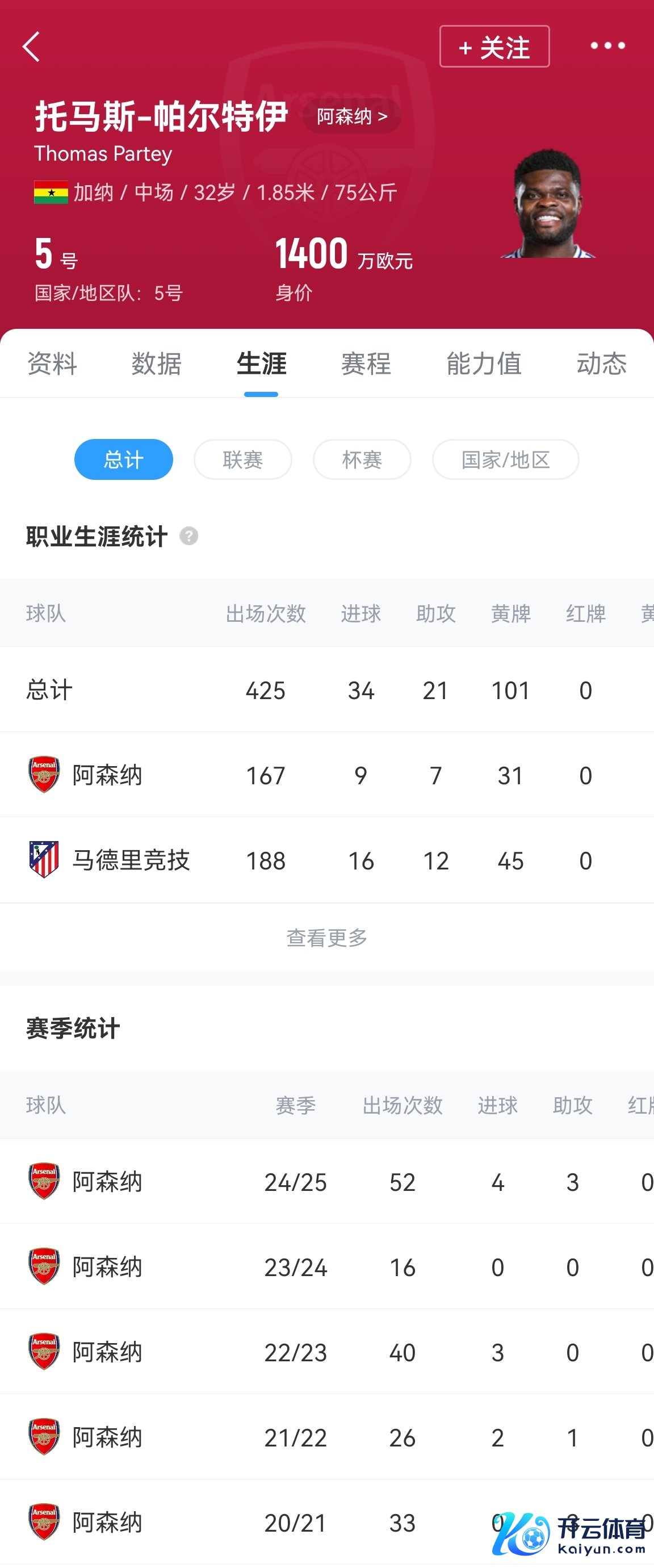Expand career stats with 查看更多
The height and width of the screenshot is (1568, 654).
pyautogui.click(x=326, y=938)
